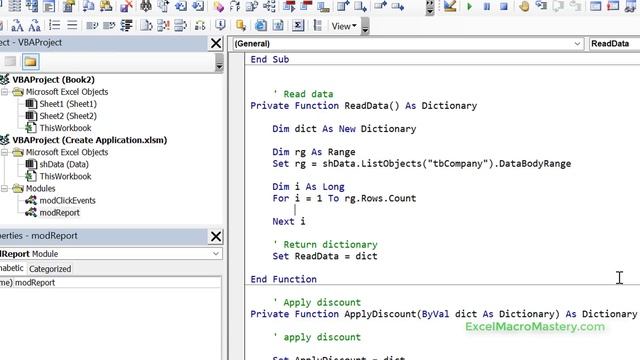This screenshot has height=360, width=640.
Task: Collapse Book2 Microsoft Excel Objects folder
Action: (x=4, y=92)
